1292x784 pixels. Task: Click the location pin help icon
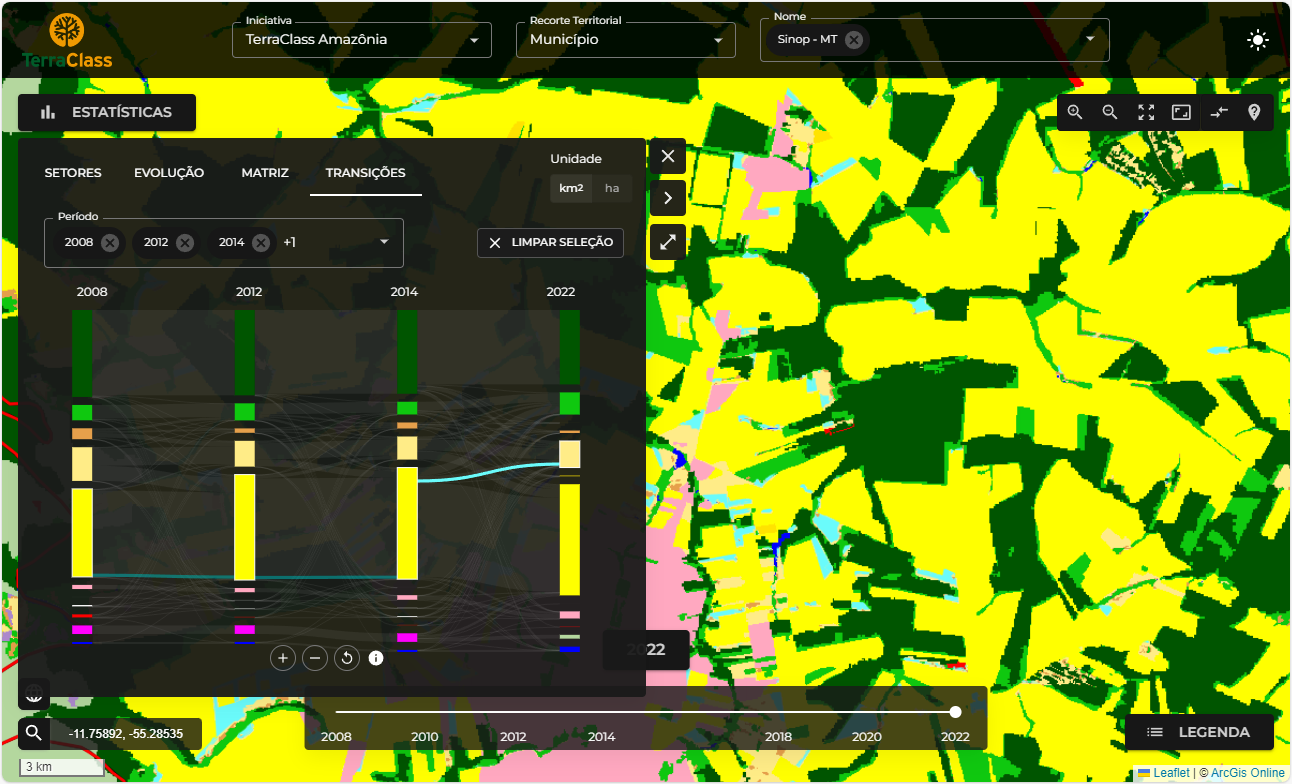point(1254,113)
